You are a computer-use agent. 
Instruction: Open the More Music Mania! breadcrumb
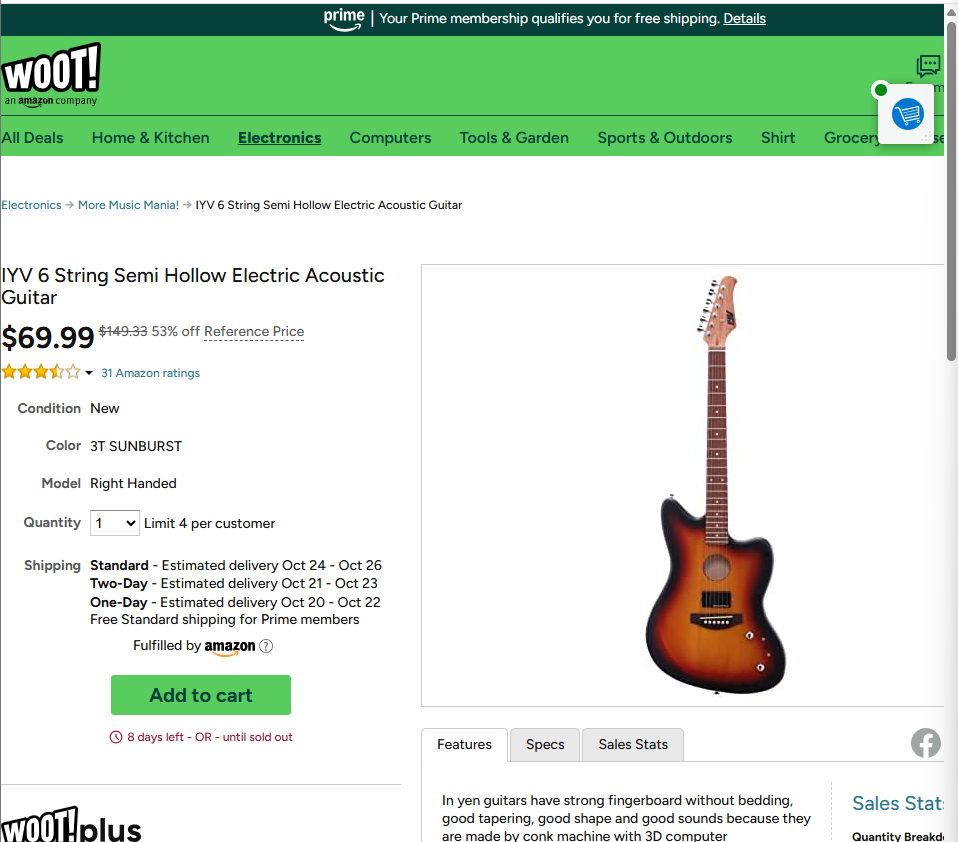[128, 205]
